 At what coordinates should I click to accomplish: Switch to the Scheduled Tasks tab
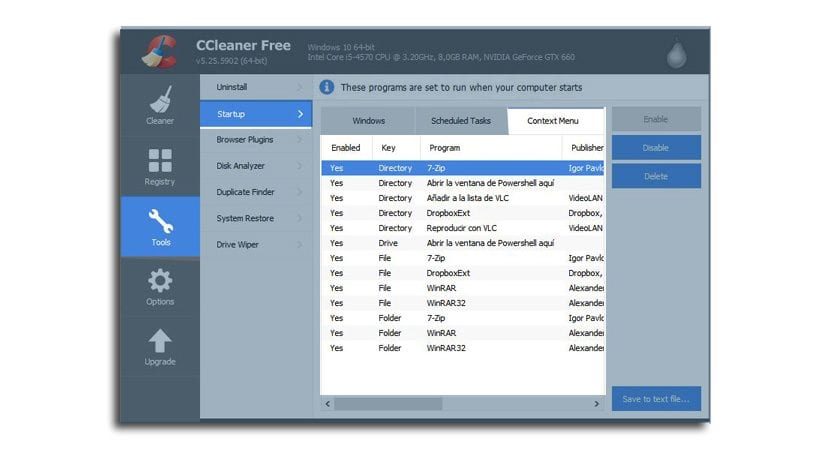point(461,121)
